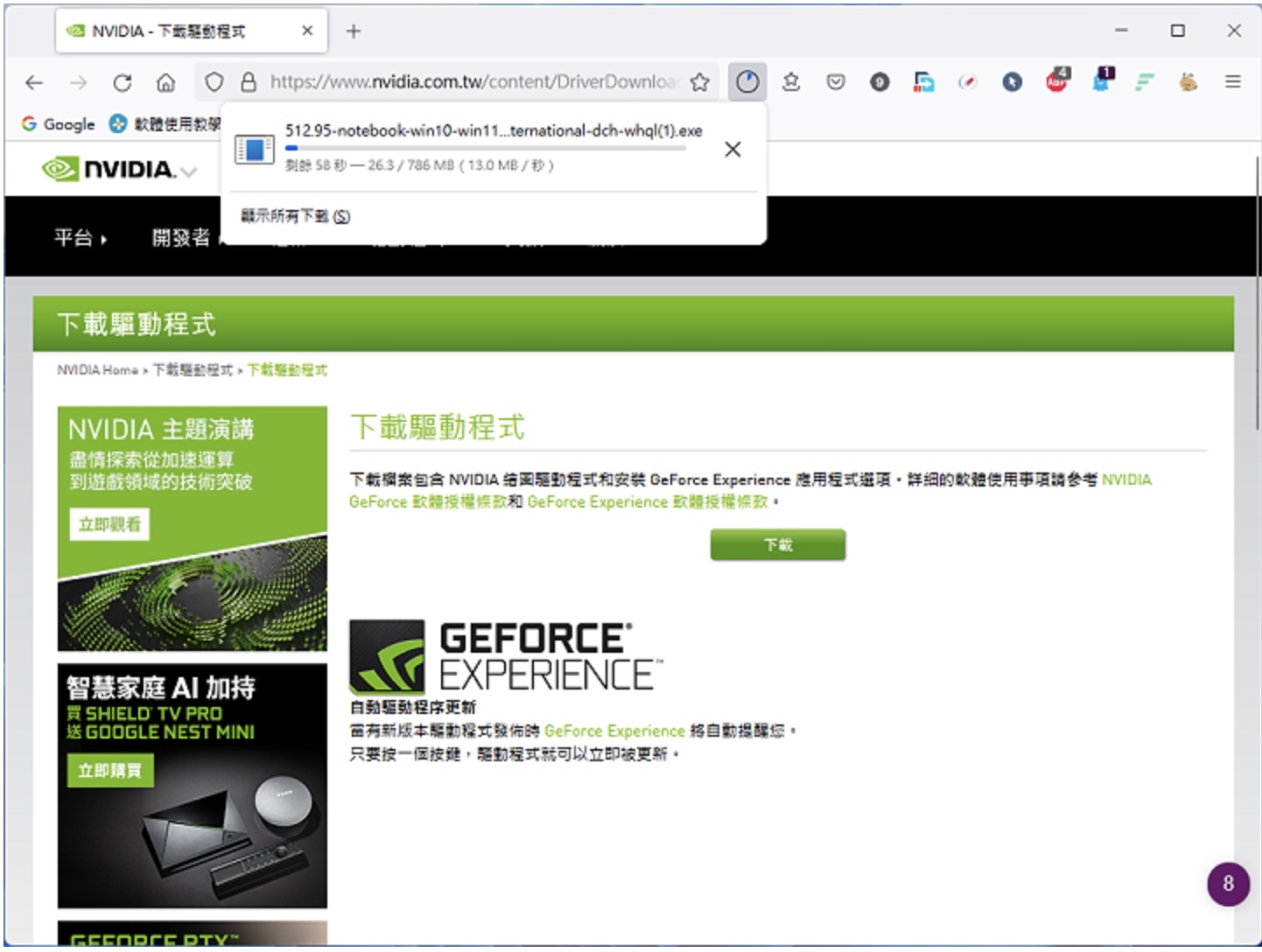The width and height of the screenshot is (1262, 952).
Task: Click the translate extension icon
Action: point(924,82)
